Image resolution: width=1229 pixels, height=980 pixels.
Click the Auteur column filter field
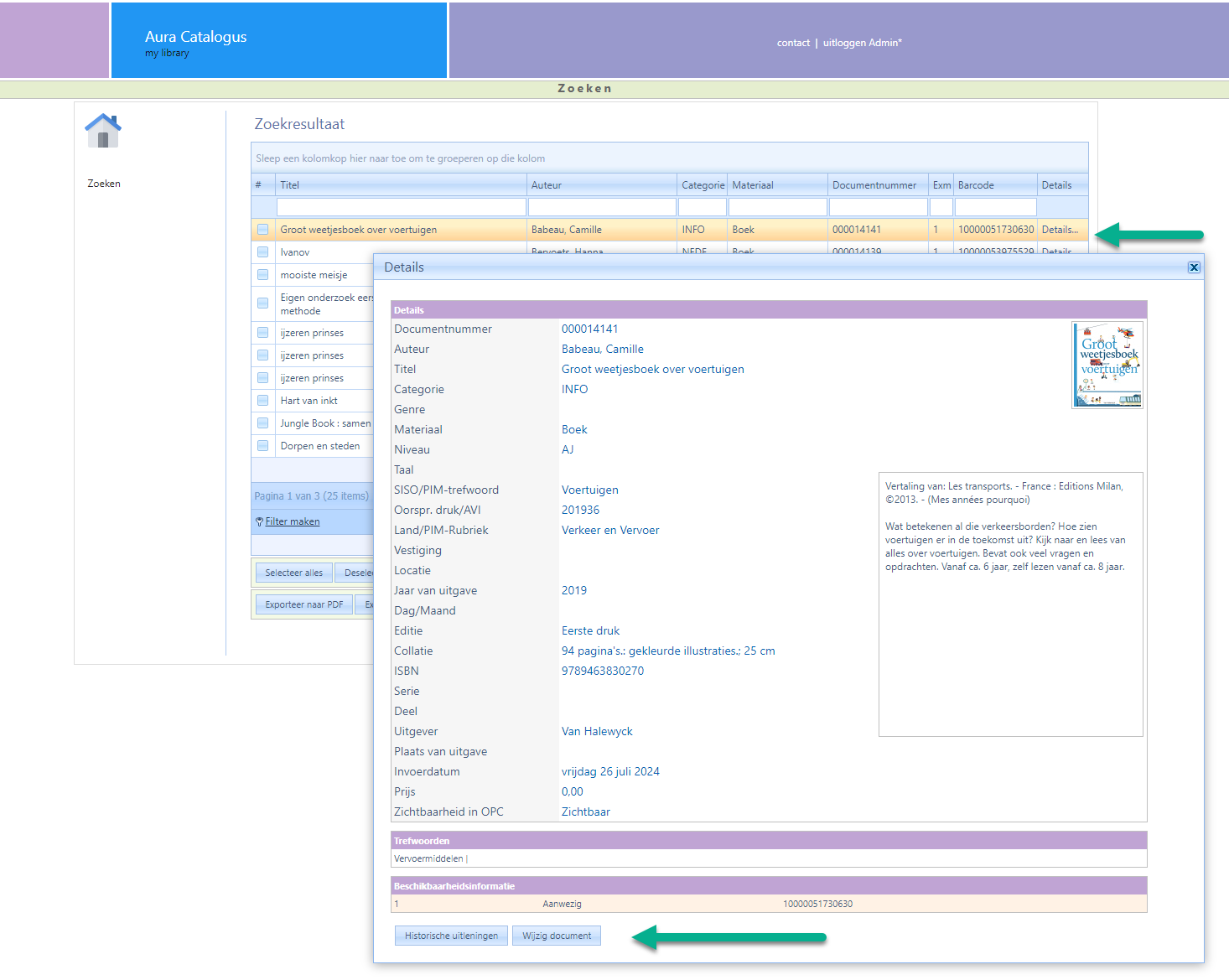click(601, 207)
